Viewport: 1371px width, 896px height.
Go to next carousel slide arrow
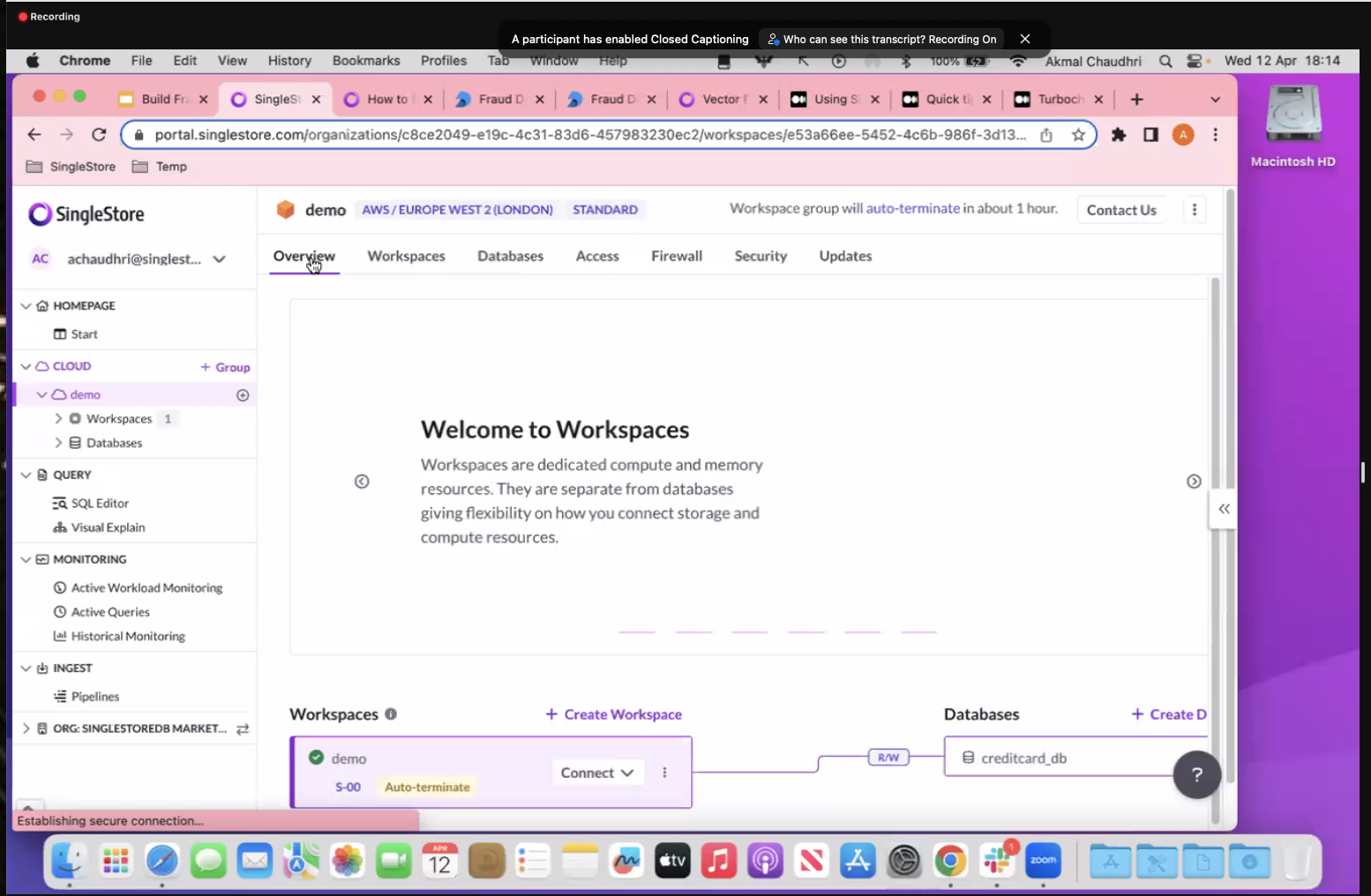click(1194, 482)
